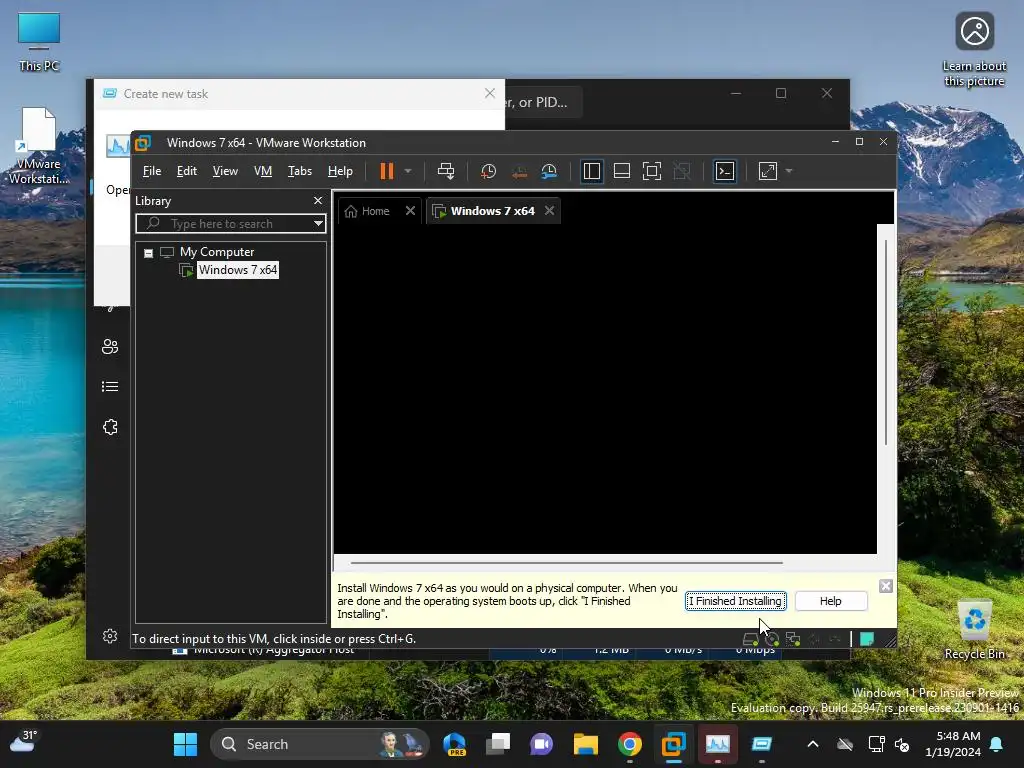Open the Help menu

pyautogui.click(x=340, y=171)
